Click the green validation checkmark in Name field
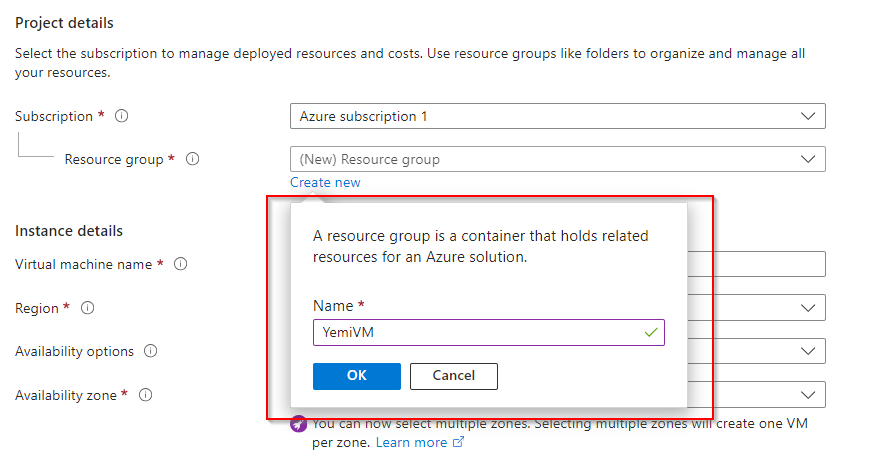The width and height of the screenshot is (889, 466). pyautogui.click(x=652, y=332)
